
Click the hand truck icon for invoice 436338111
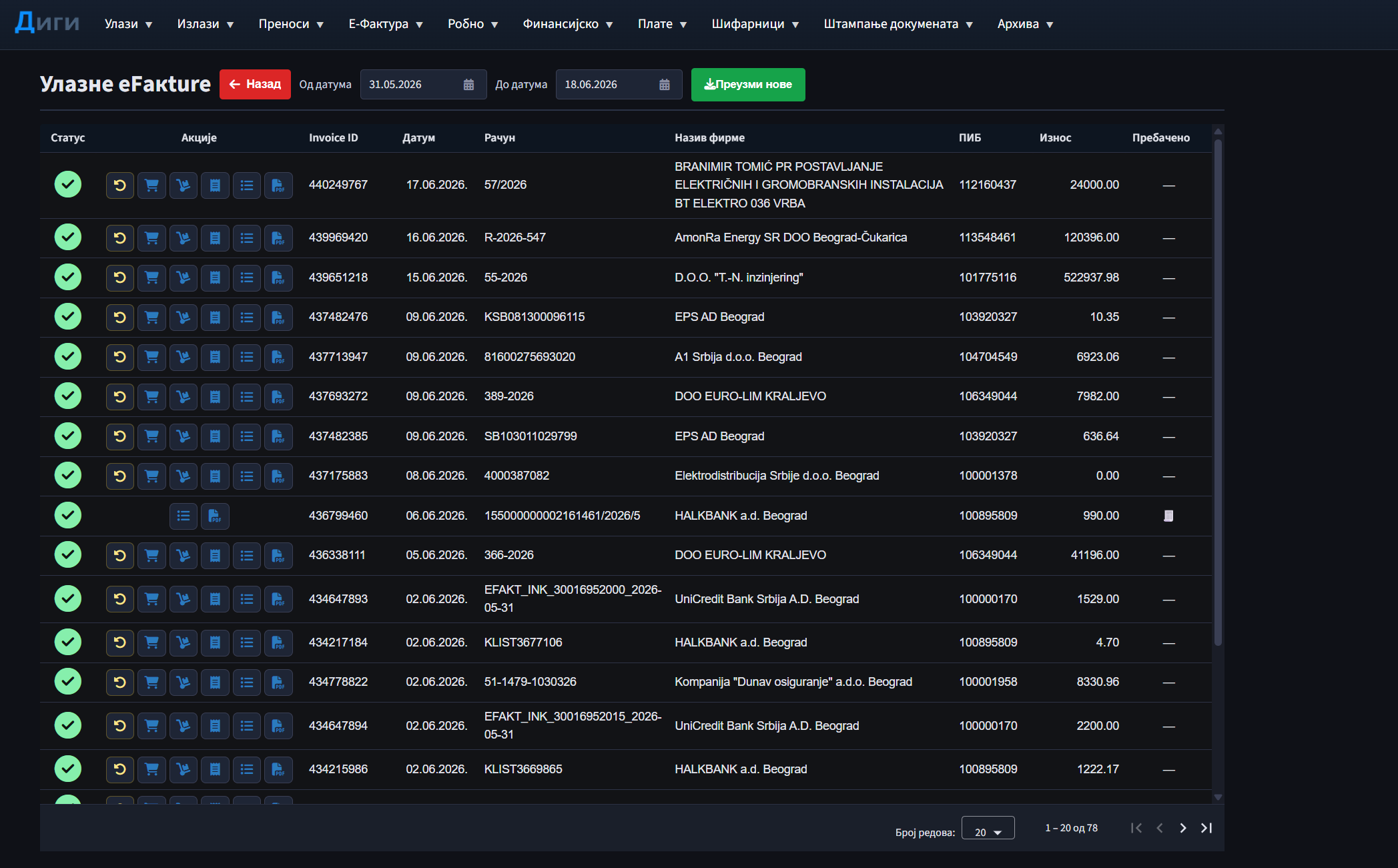[184, 556]
